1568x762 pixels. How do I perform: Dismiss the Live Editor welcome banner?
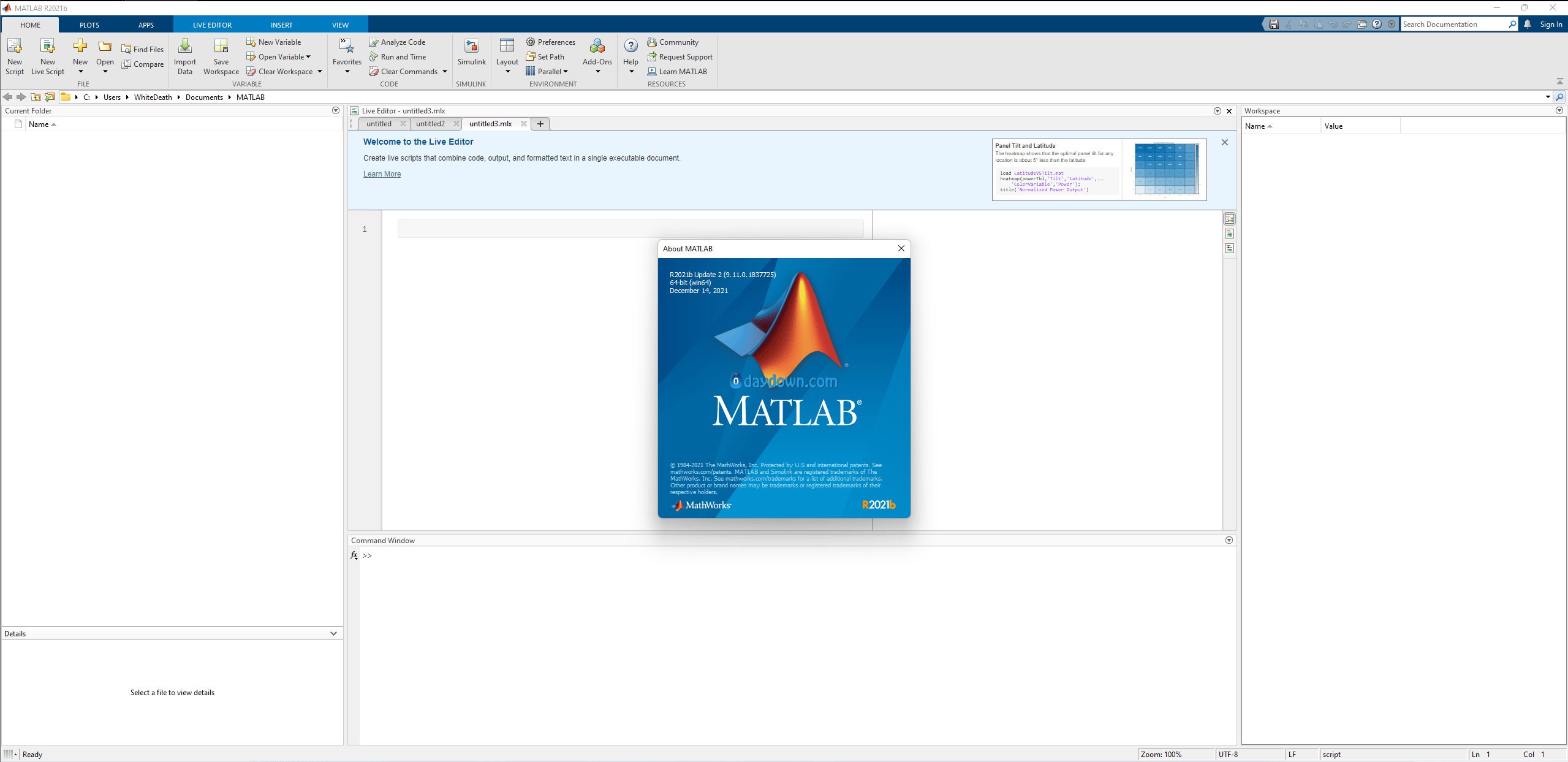click(x=1224, y=142)
